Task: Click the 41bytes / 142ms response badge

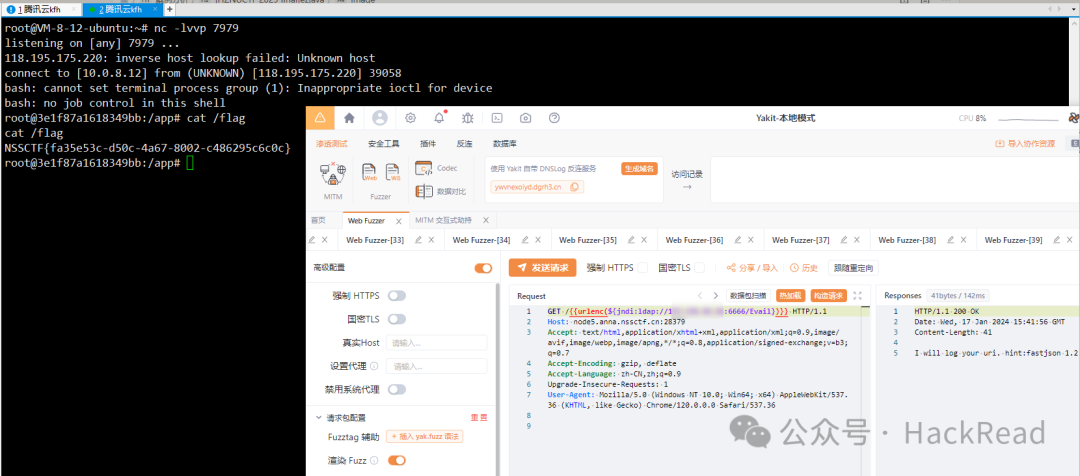Action: (x=958, y=296)
